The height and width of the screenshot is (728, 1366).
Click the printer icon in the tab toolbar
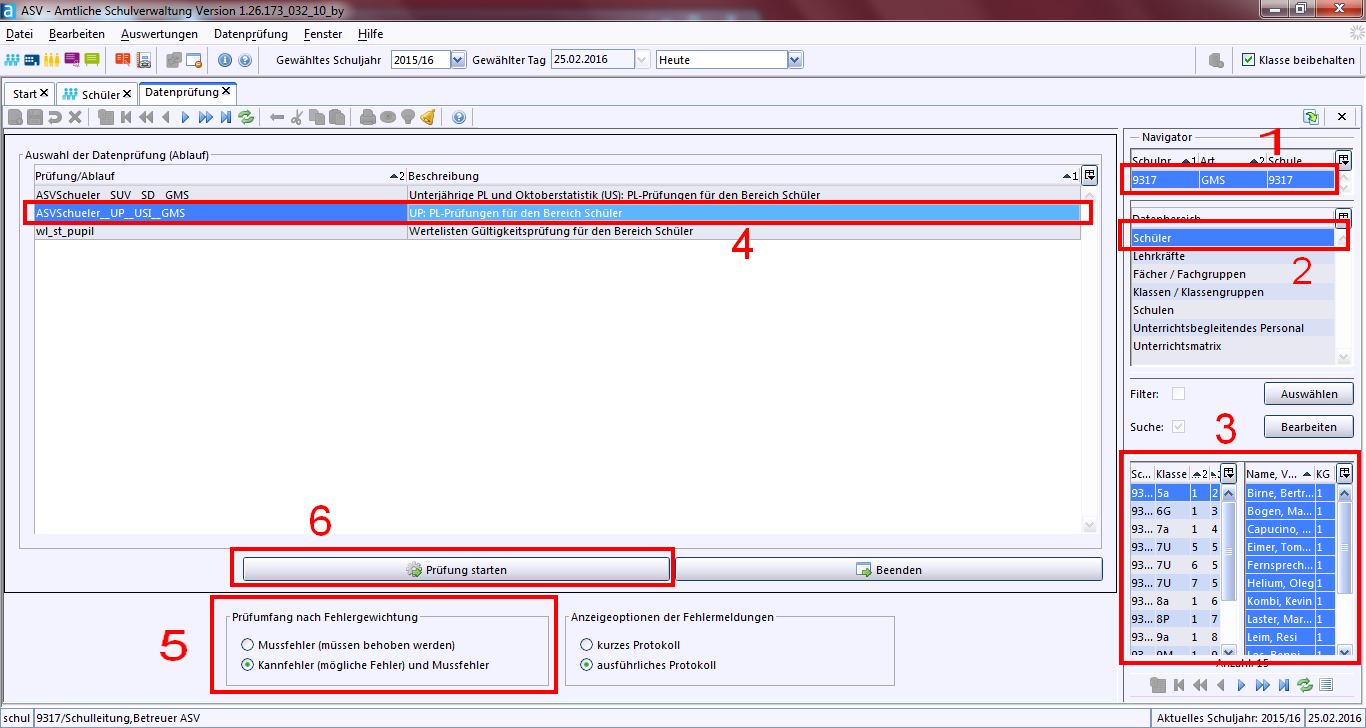click(367, 117)
